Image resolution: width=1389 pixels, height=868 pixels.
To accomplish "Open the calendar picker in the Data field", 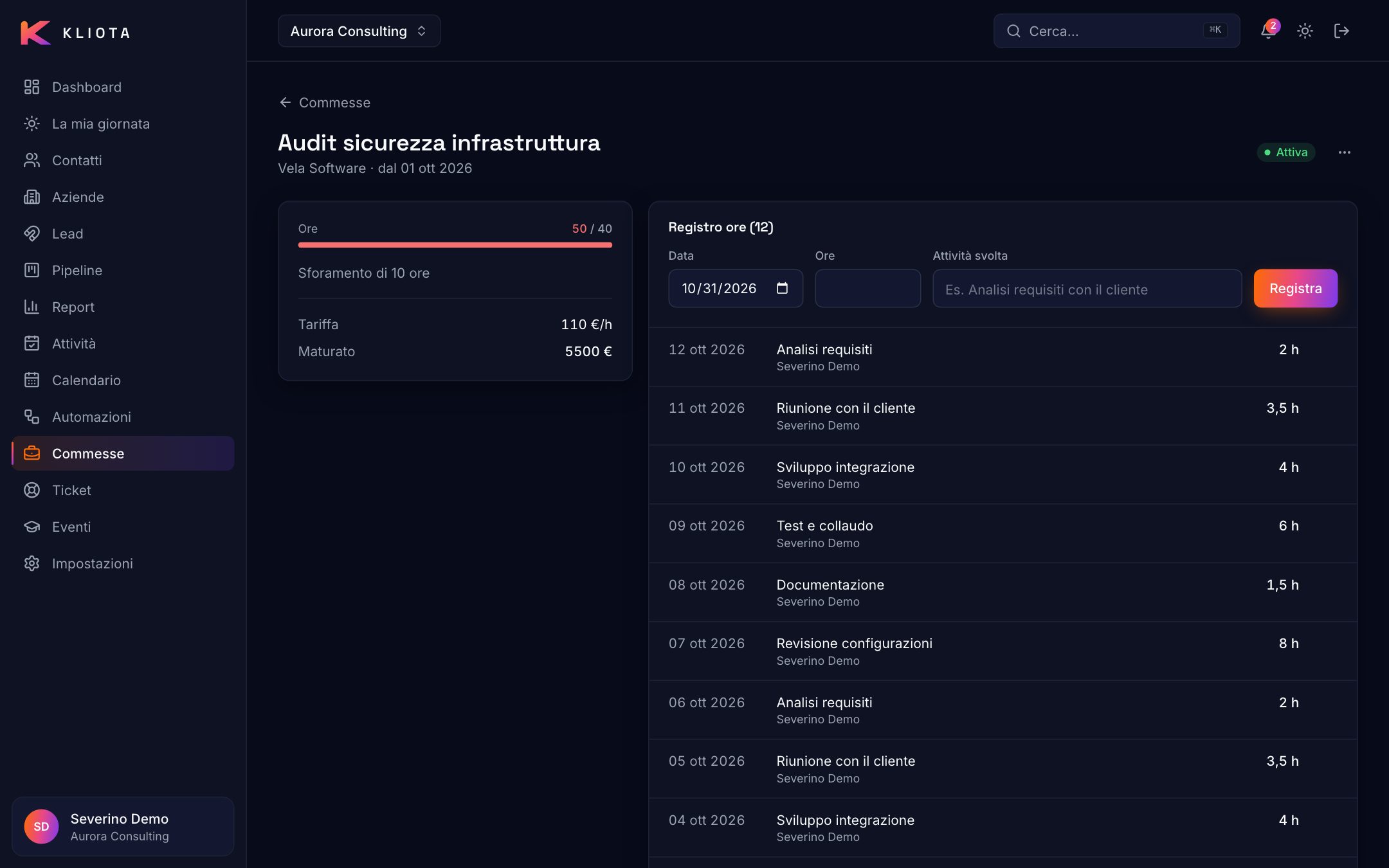I will click(782, 288).
